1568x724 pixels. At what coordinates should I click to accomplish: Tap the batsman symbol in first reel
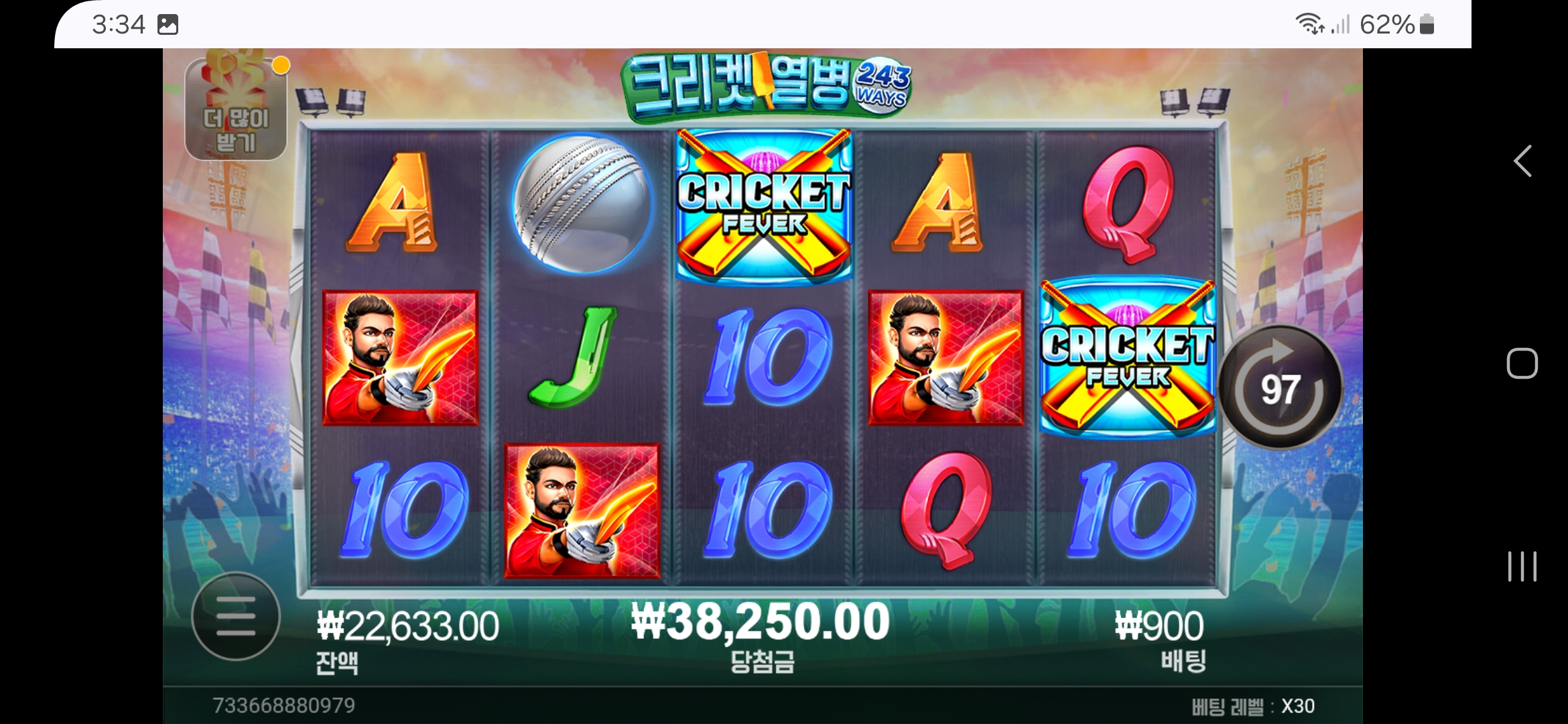click(x=400, y=357)
